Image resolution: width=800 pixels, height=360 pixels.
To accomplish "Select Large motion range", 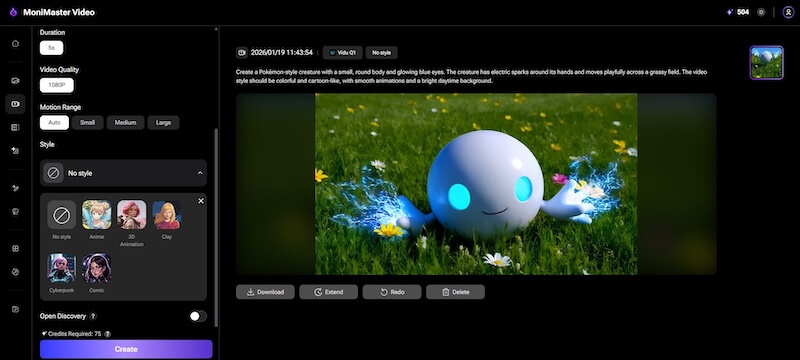I will point(163,123).
